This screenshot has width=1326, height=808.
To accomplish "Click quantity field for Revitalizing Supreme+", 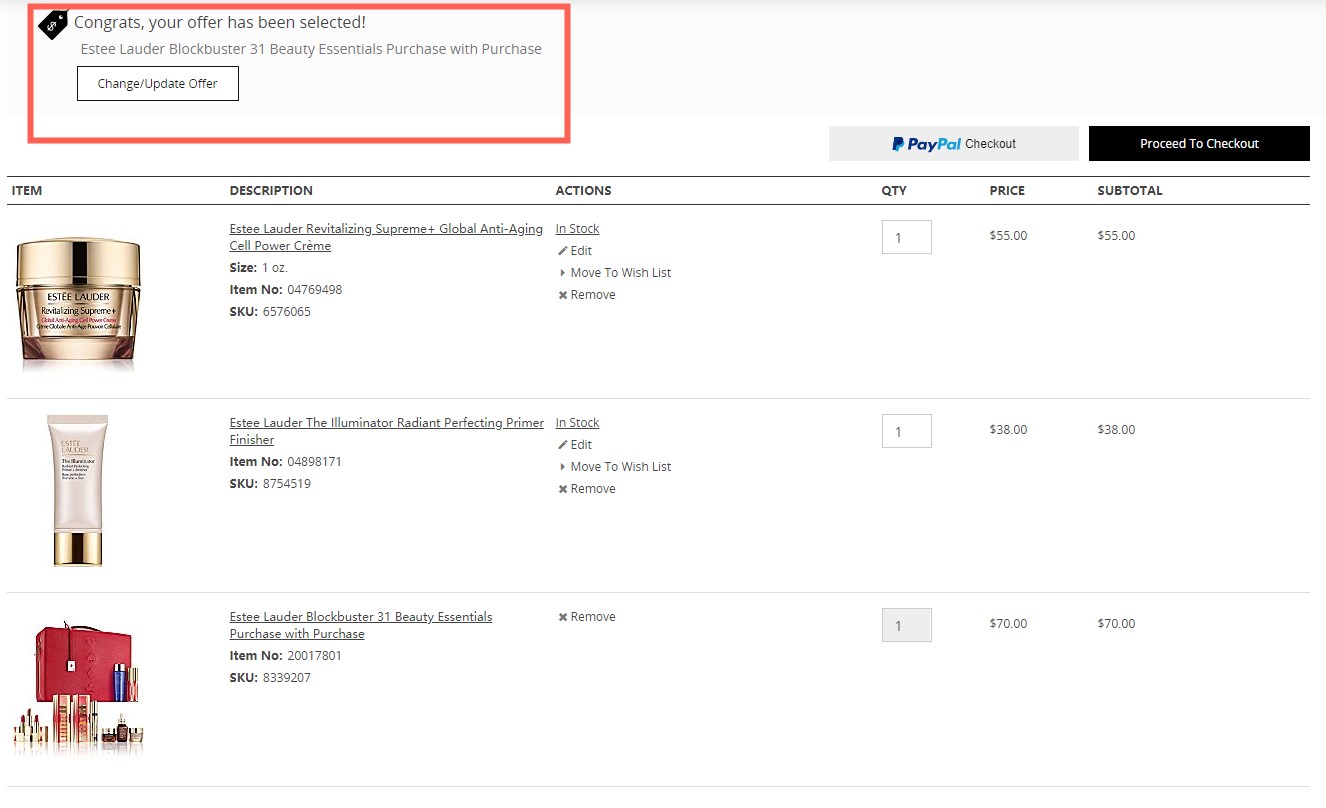I will (x=907, y=237).
